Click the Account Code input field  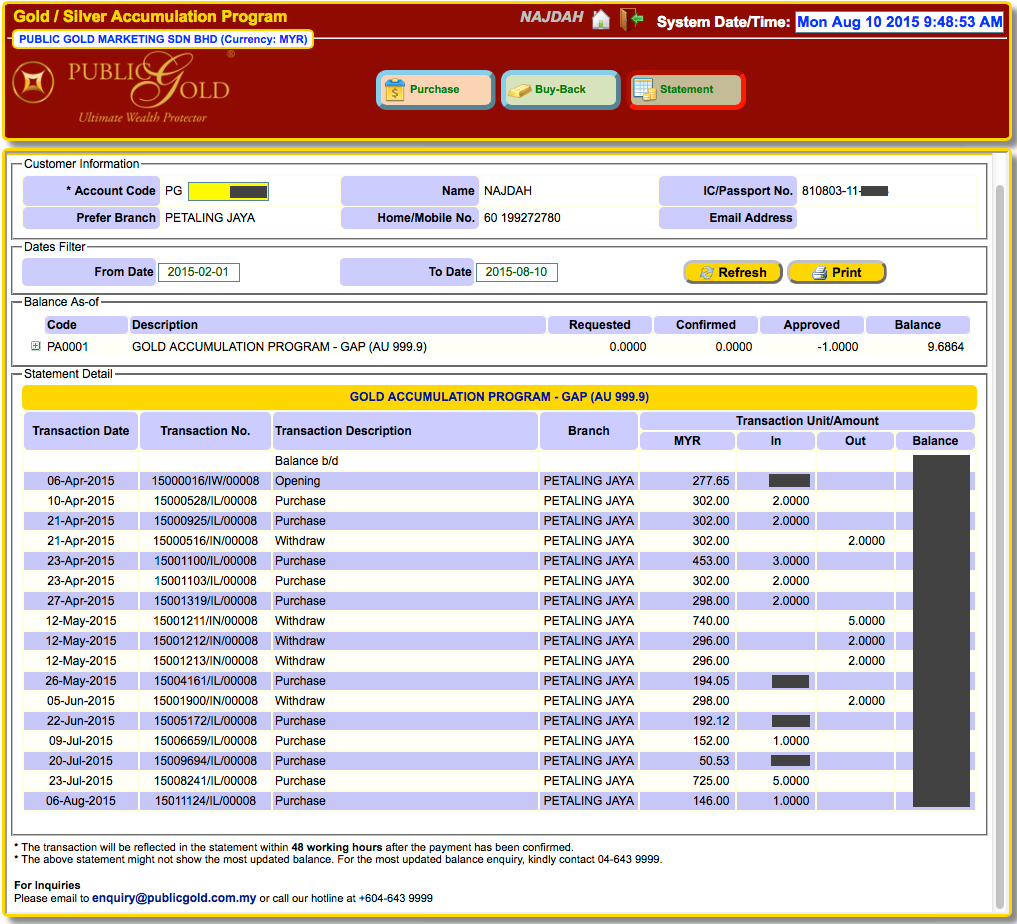coord(228,191)
